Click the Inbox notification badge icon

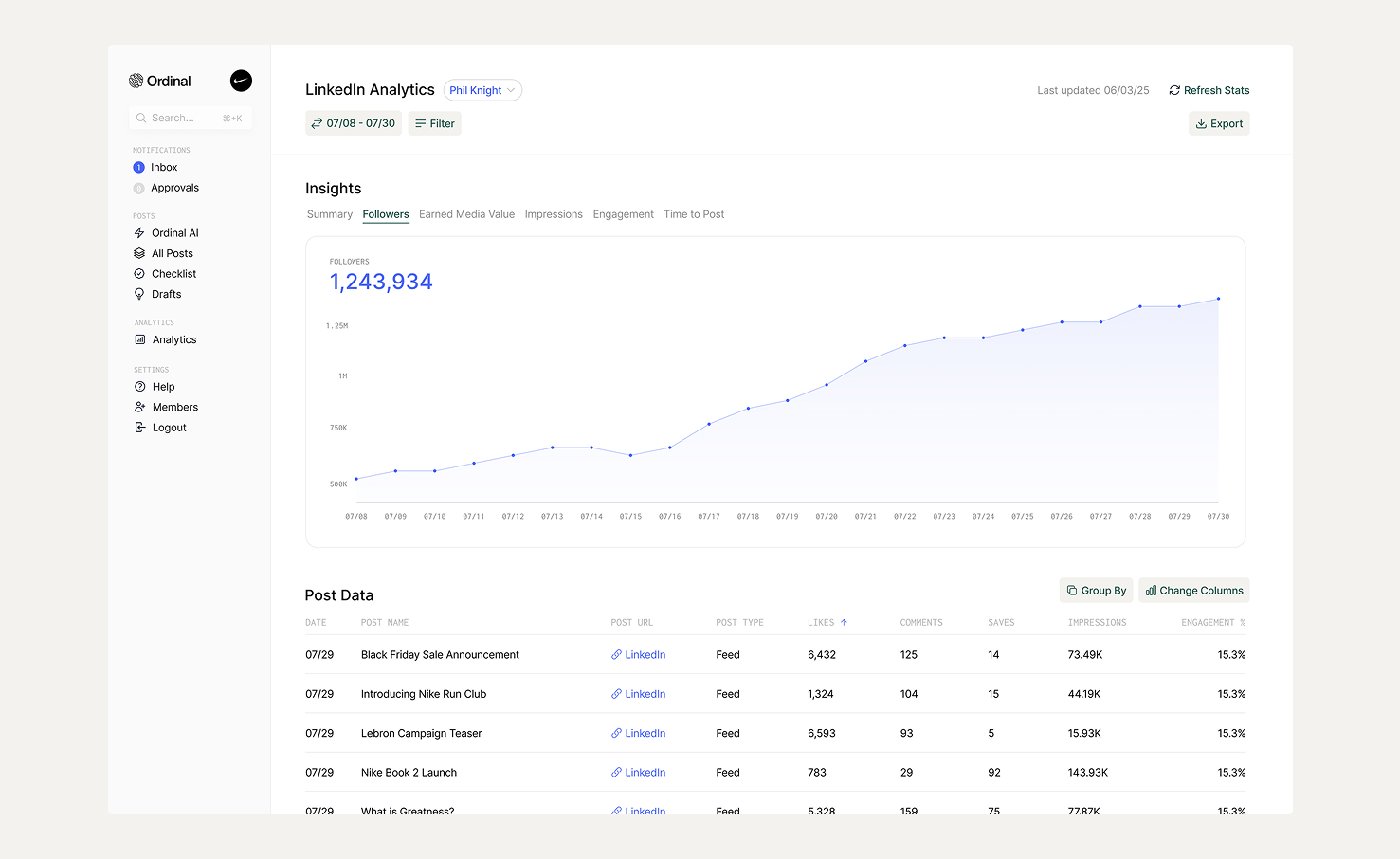coord(138,167)
